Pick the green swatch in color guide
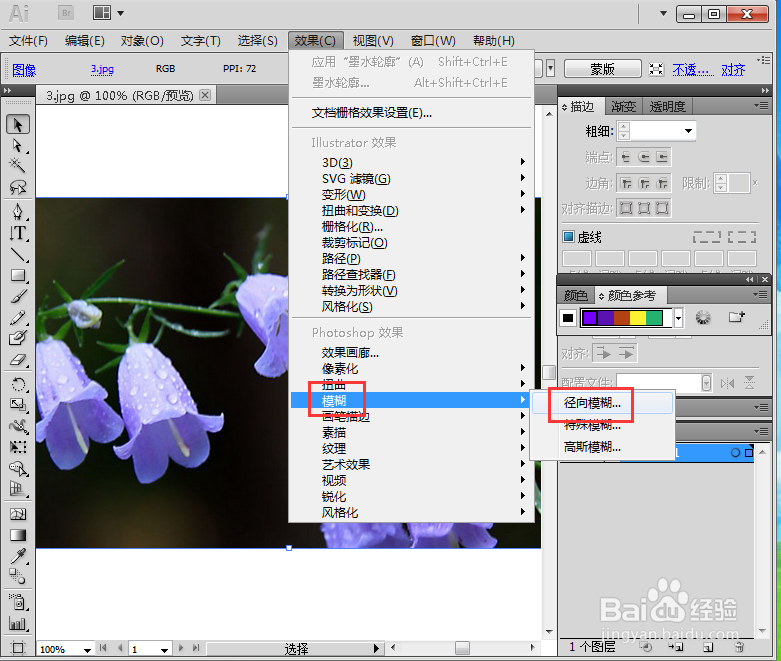This screenshot has height=661, width=781. pos(654,318)
